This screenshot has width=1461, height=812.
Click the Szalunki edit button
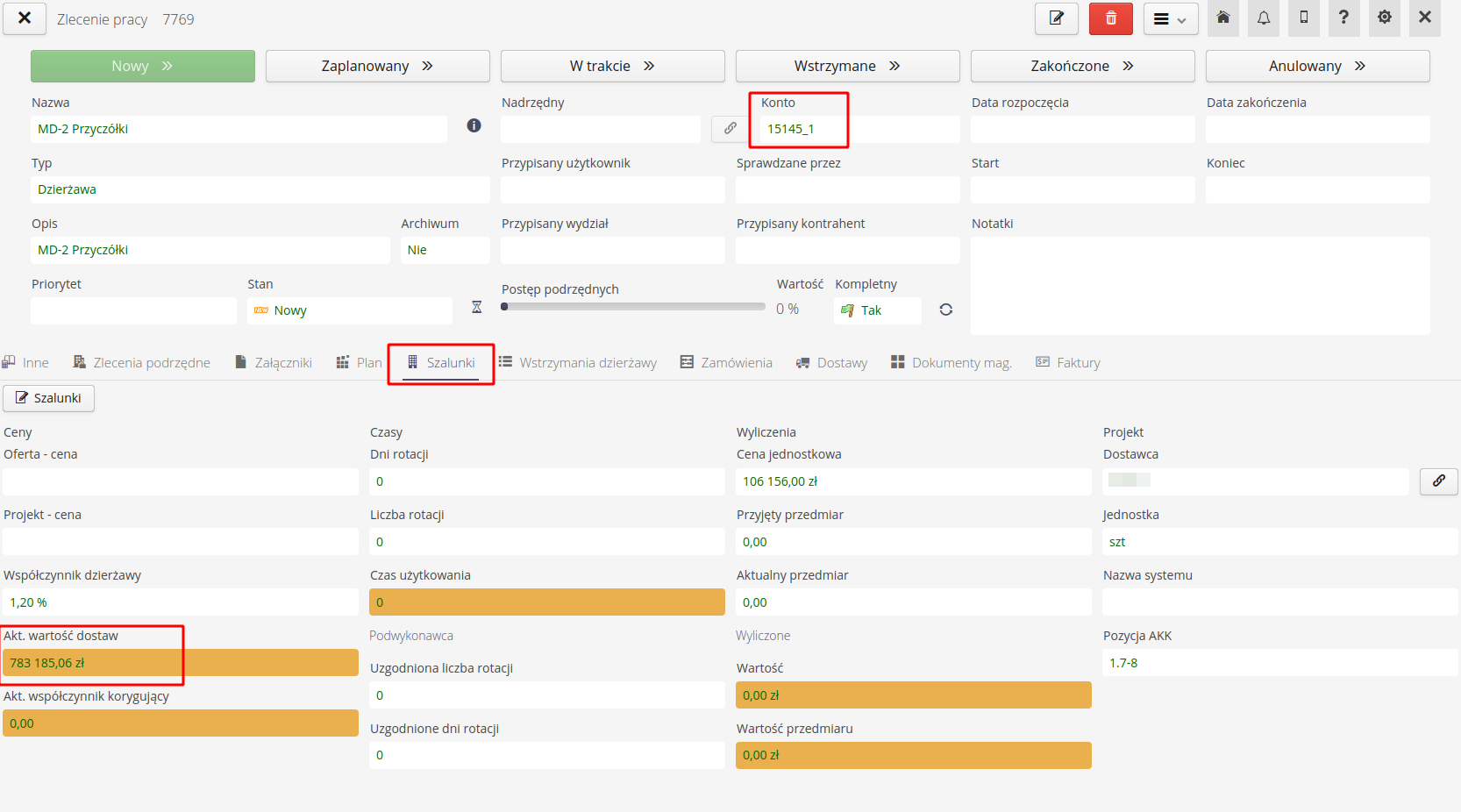(x=48, y=398)
